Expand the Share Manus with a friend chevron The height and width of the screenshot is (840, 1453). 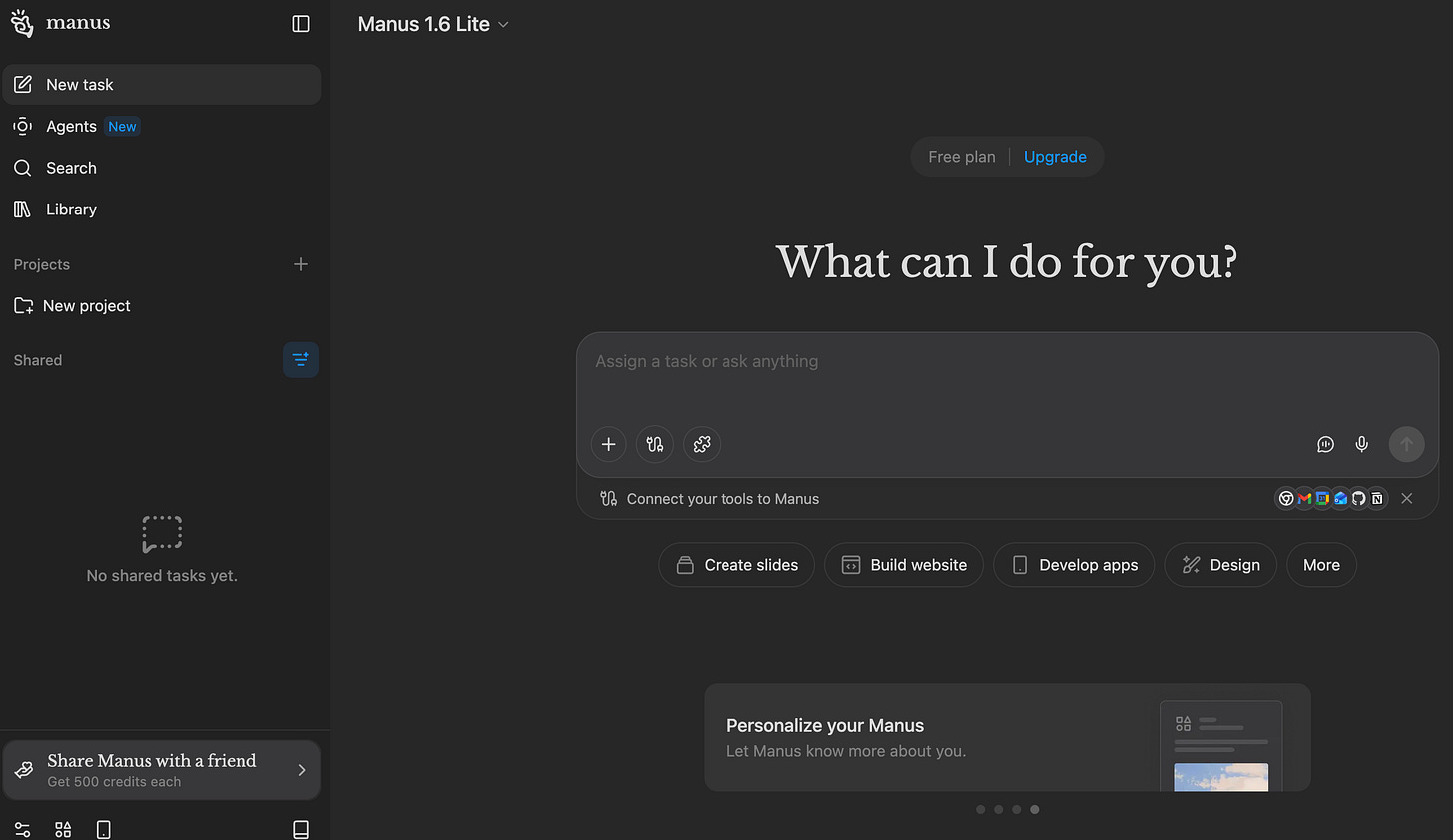[302, 770]
